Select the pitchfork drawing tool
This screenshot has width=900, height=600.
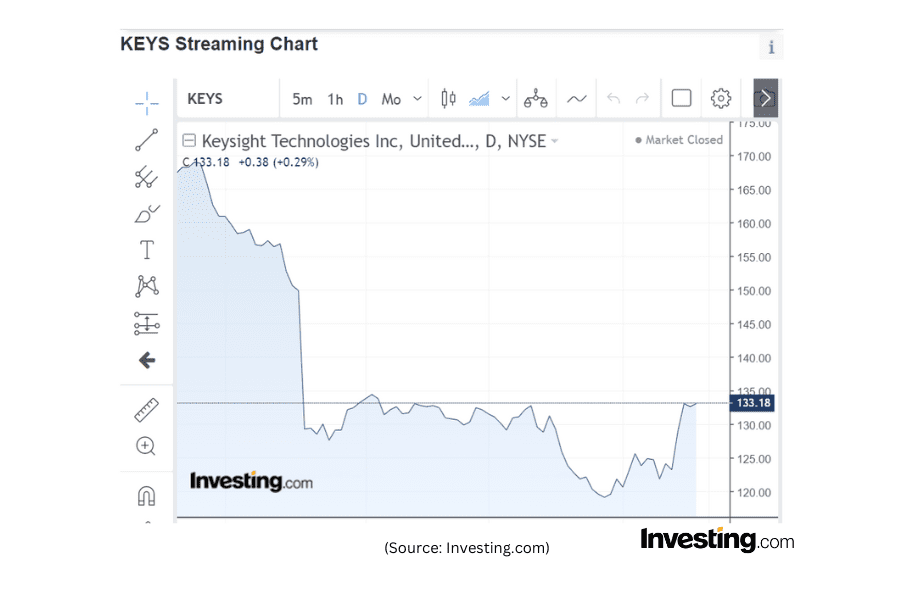pos(146,177)
